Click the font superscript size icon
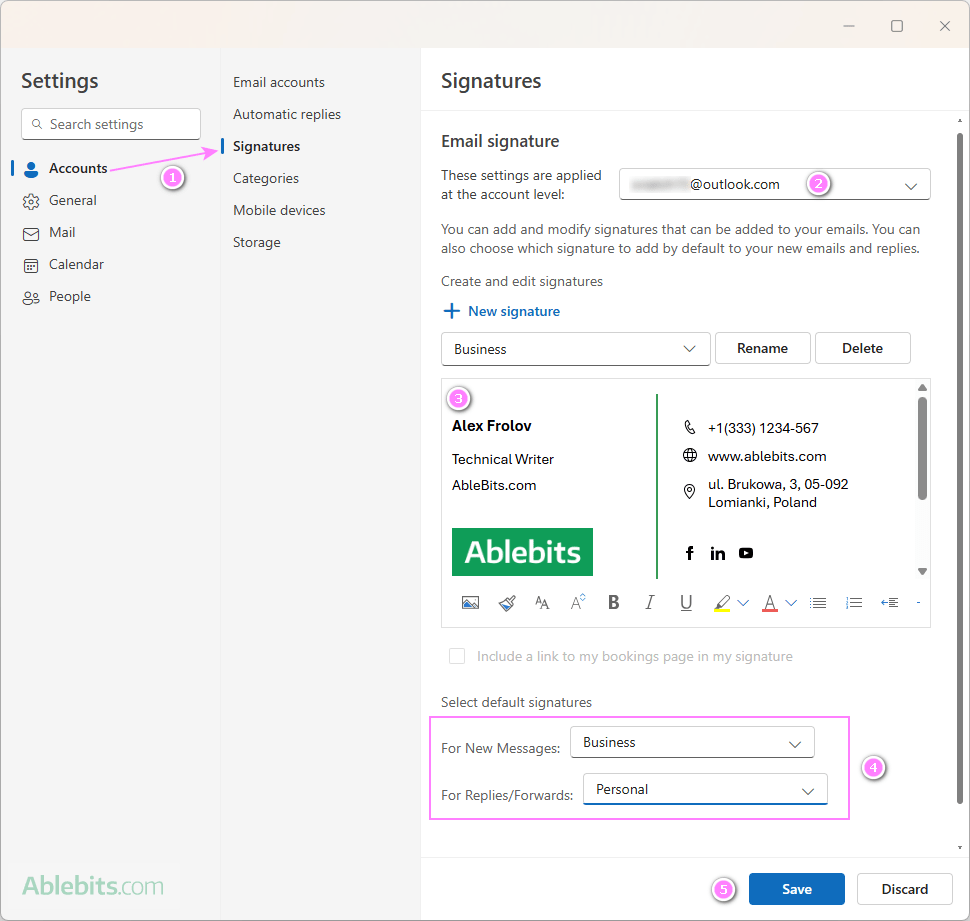970x921 pixels. 578,602
